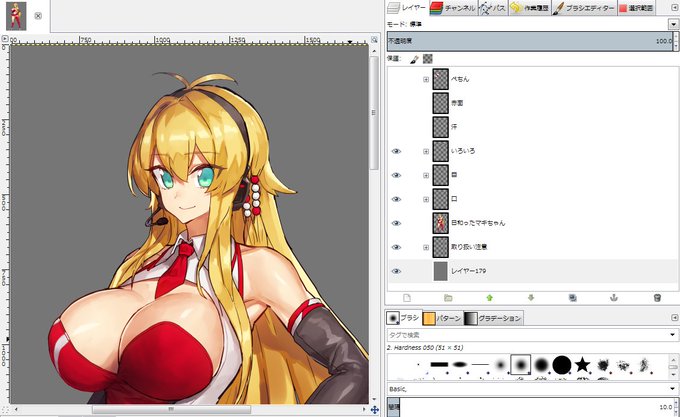Hide the いろいろ layer group
The image size is (680, 417).
tap(396, 151)
